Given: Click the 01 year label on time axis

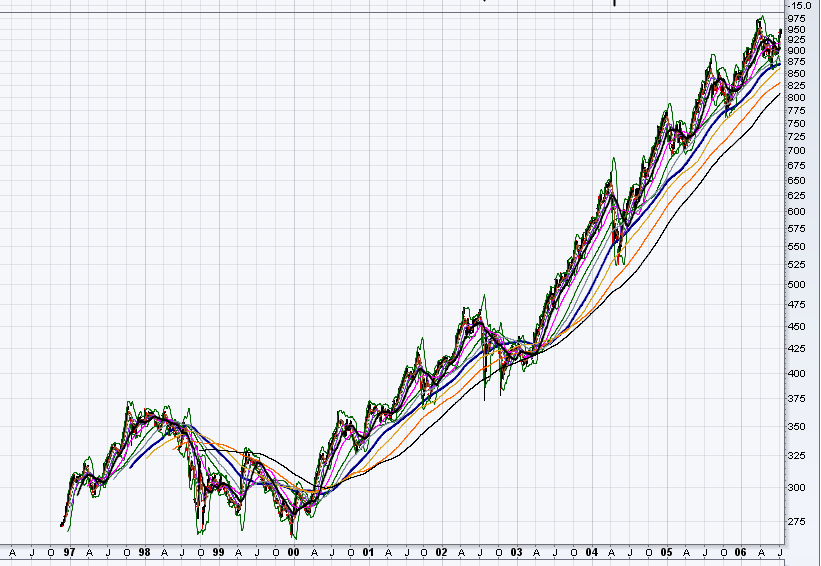Looking at the screenshot, I should (369, 552).
